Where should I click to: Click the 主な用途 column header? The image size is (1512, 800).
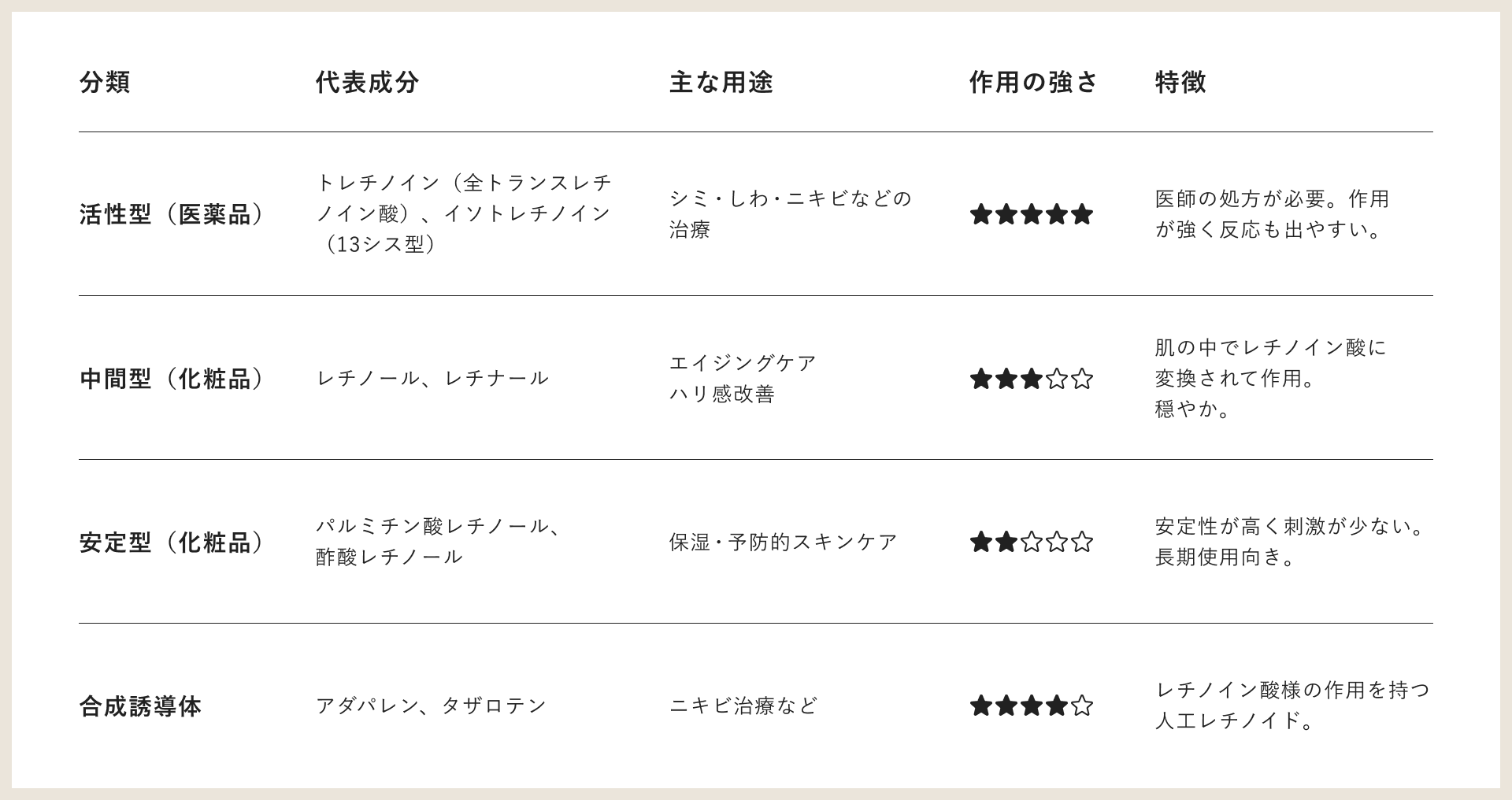[x=721, y=82]
